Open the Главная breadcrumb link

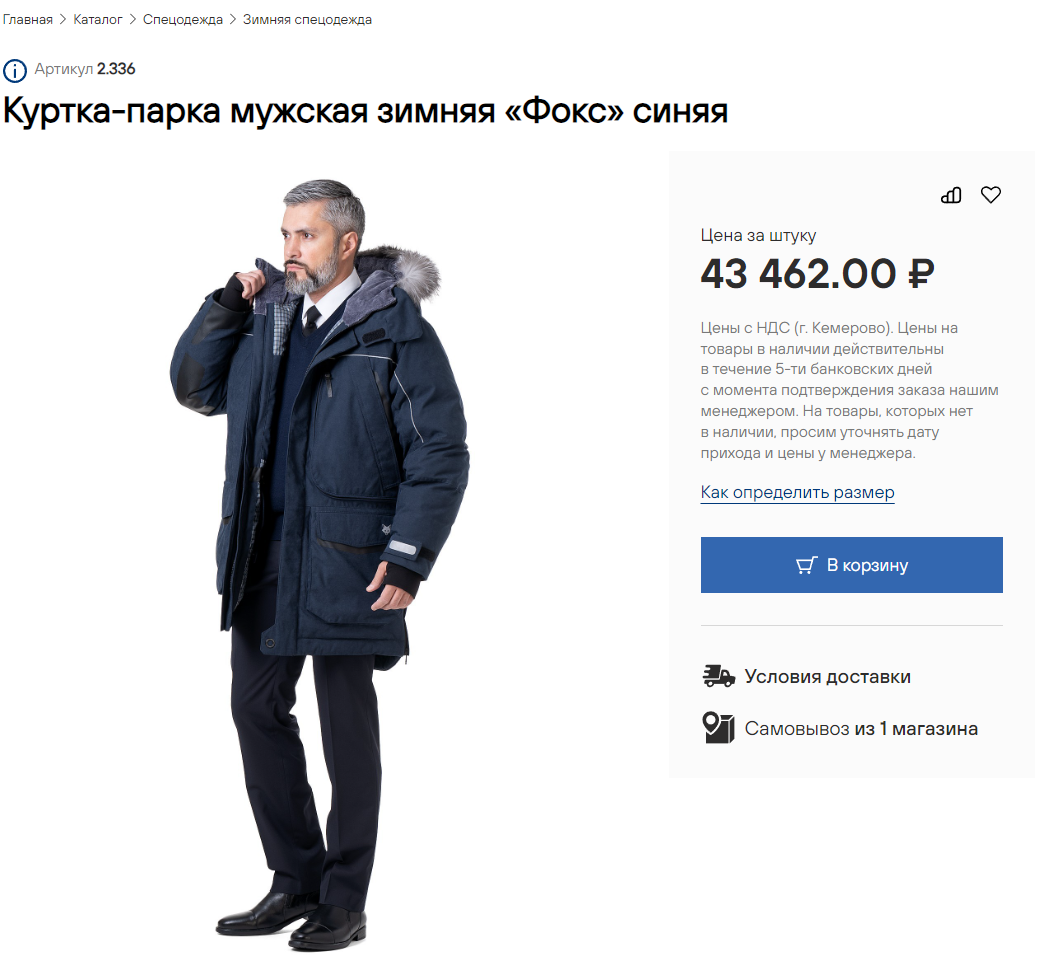pos(27,19)
